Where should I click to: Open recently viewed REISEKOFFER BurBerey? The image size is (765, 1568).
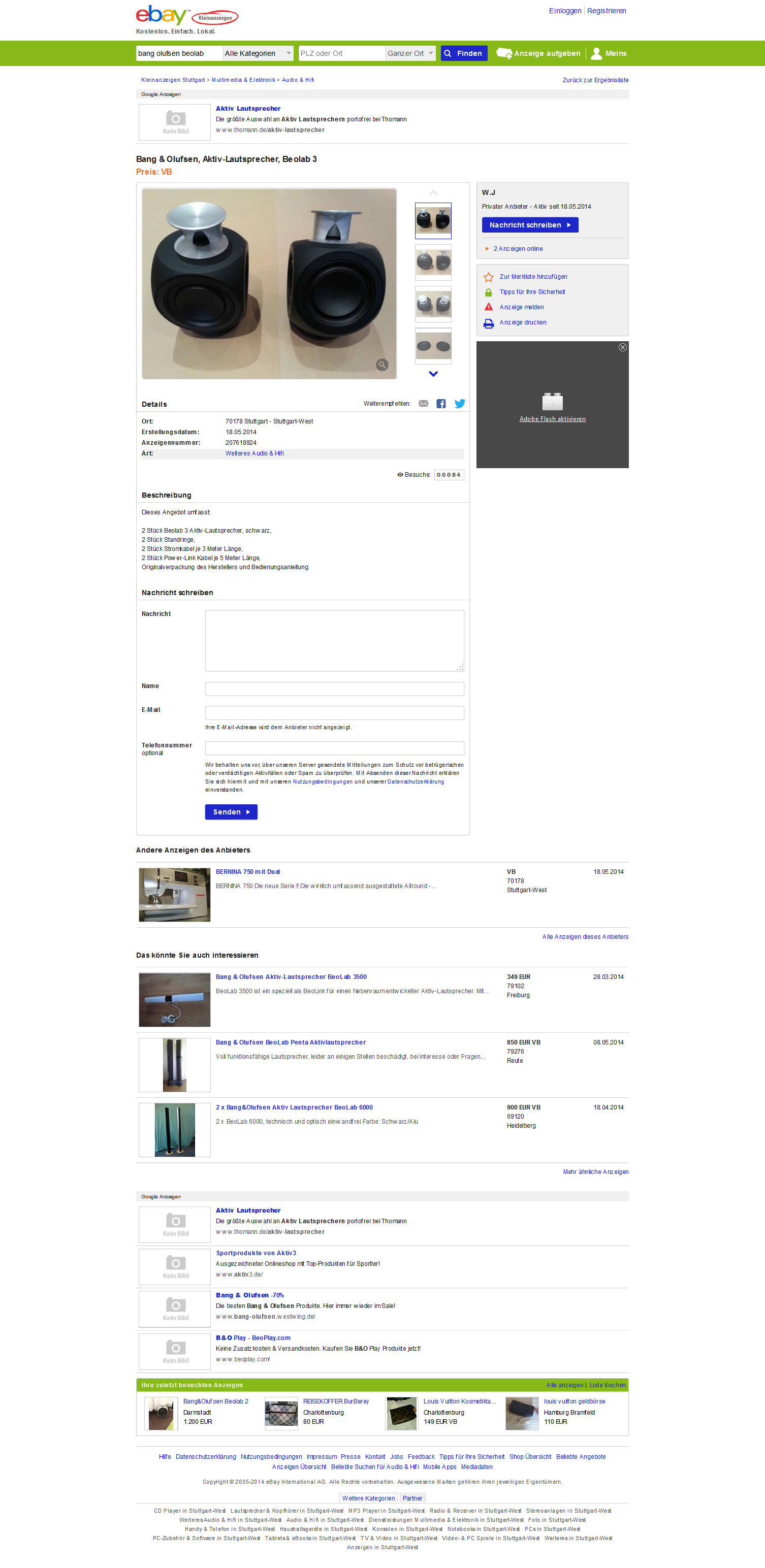tap(336, 1402)
